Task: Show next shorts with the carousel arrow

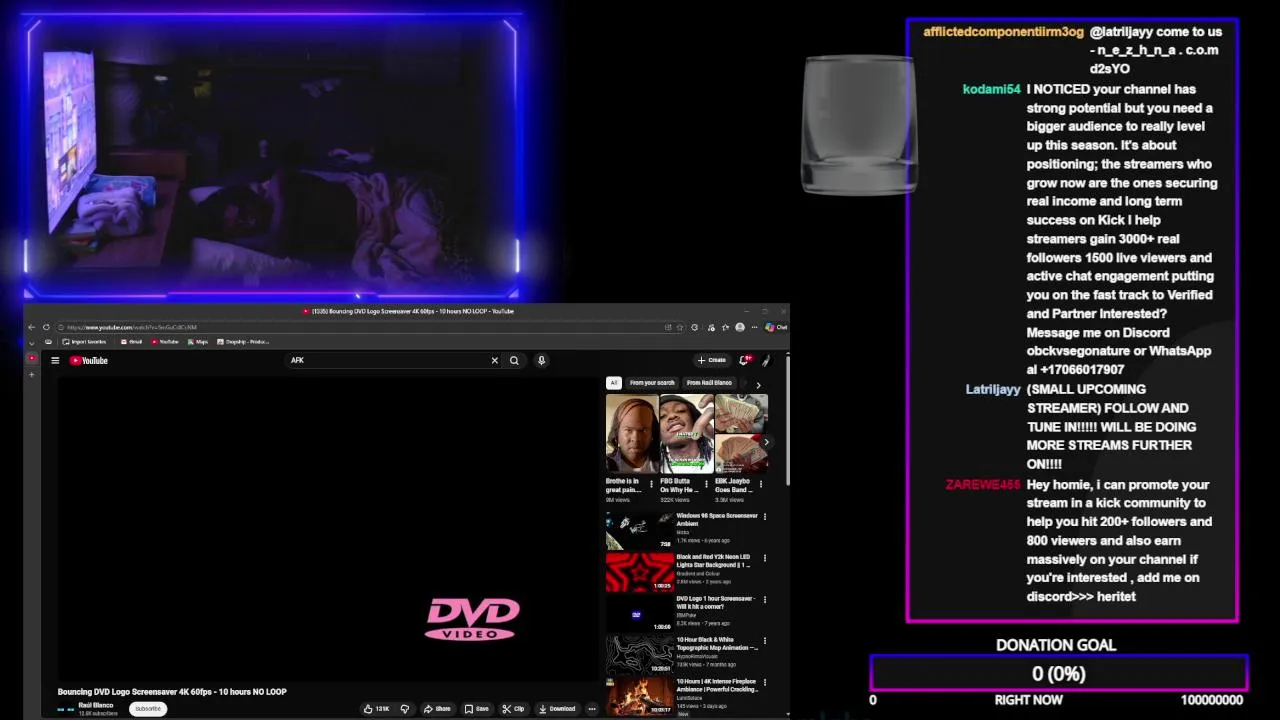Action: click(x=766, y=441)
